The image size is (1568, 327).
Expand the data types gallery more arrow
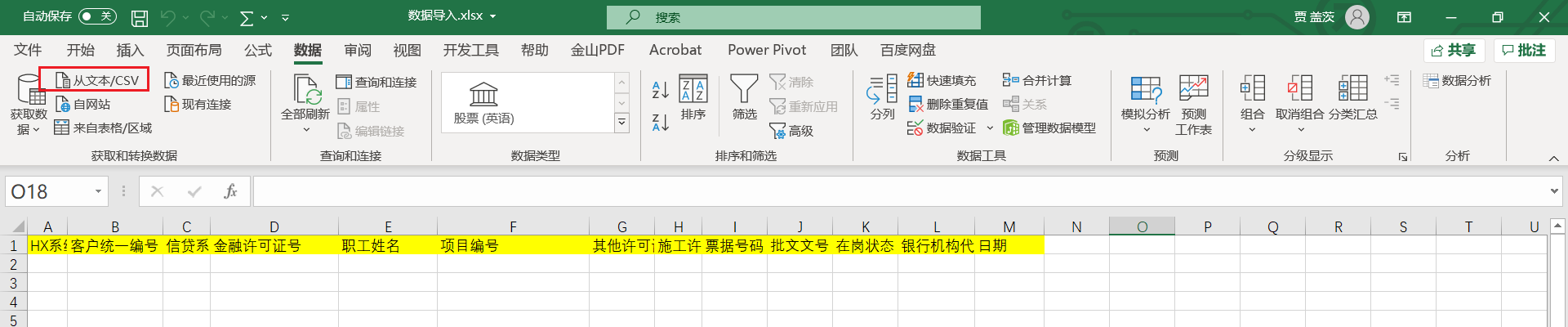tap(621, 123)
